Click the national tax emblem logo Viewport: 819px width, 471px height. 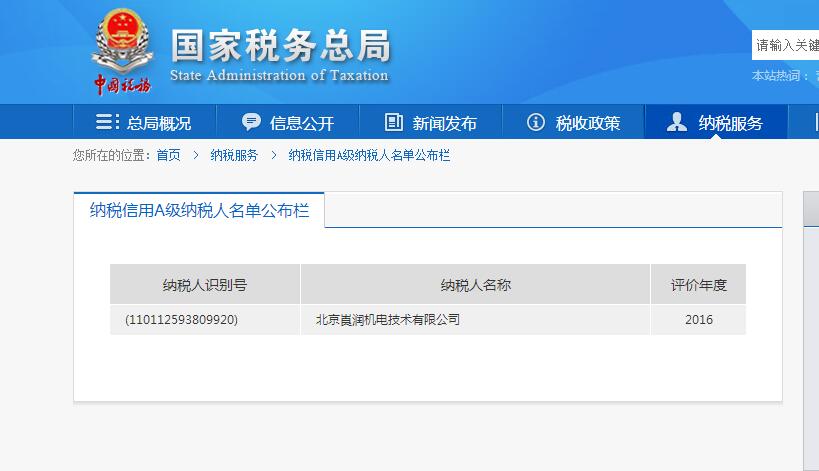pyautogui.click(x=122, y=40)
